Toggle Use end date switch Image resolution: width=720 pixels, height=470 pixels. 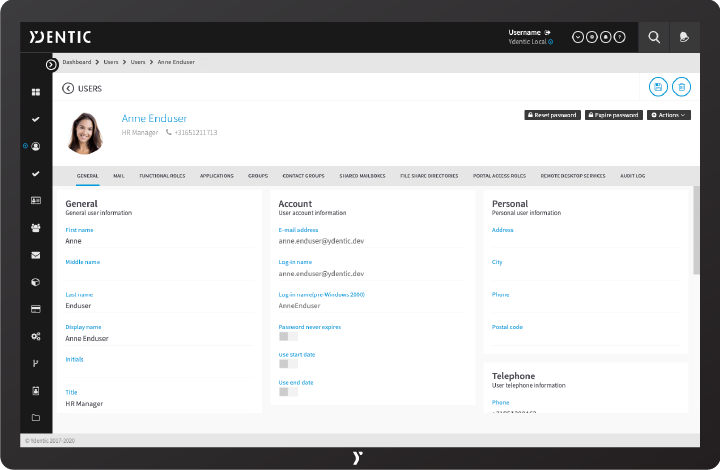coord(288,392)
